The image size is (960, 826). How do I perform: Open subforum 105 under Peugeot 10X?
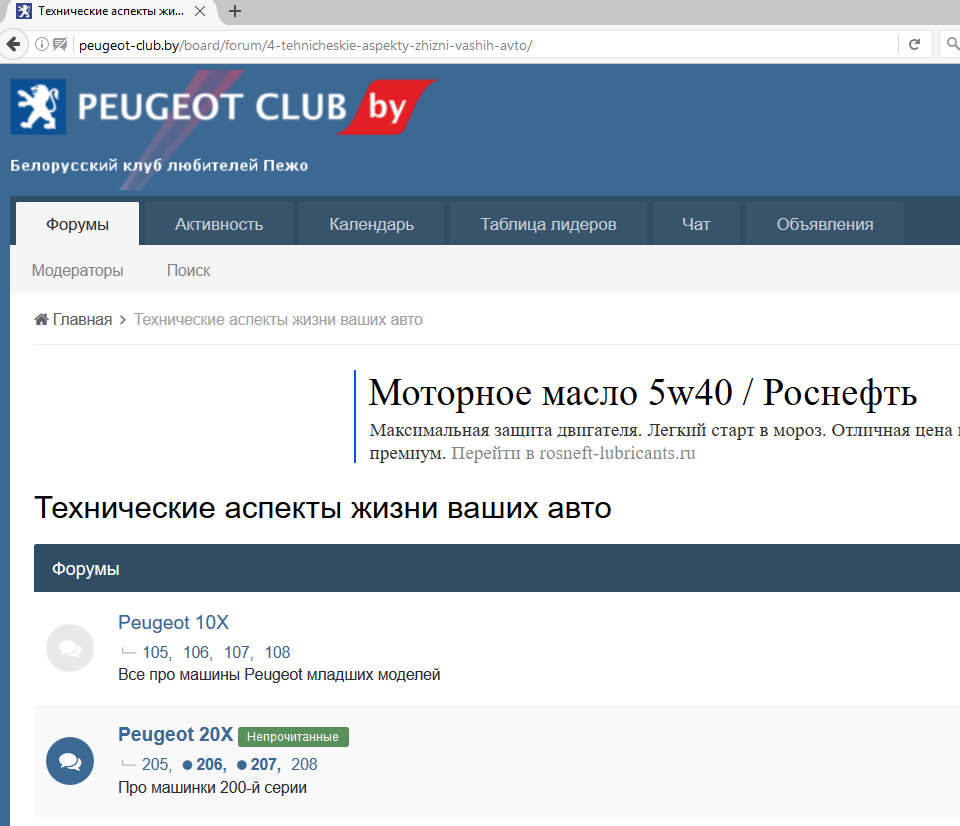coord(155,652)
